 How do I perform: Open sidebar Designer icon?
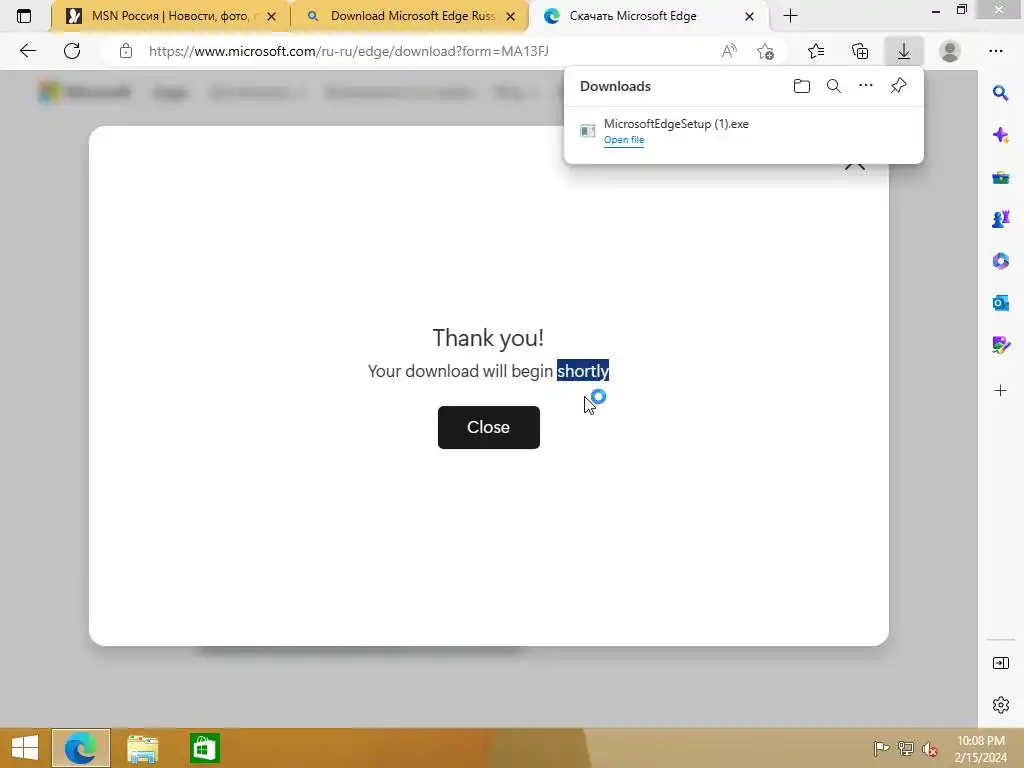pyautogui.click(x=1000, y=345)
